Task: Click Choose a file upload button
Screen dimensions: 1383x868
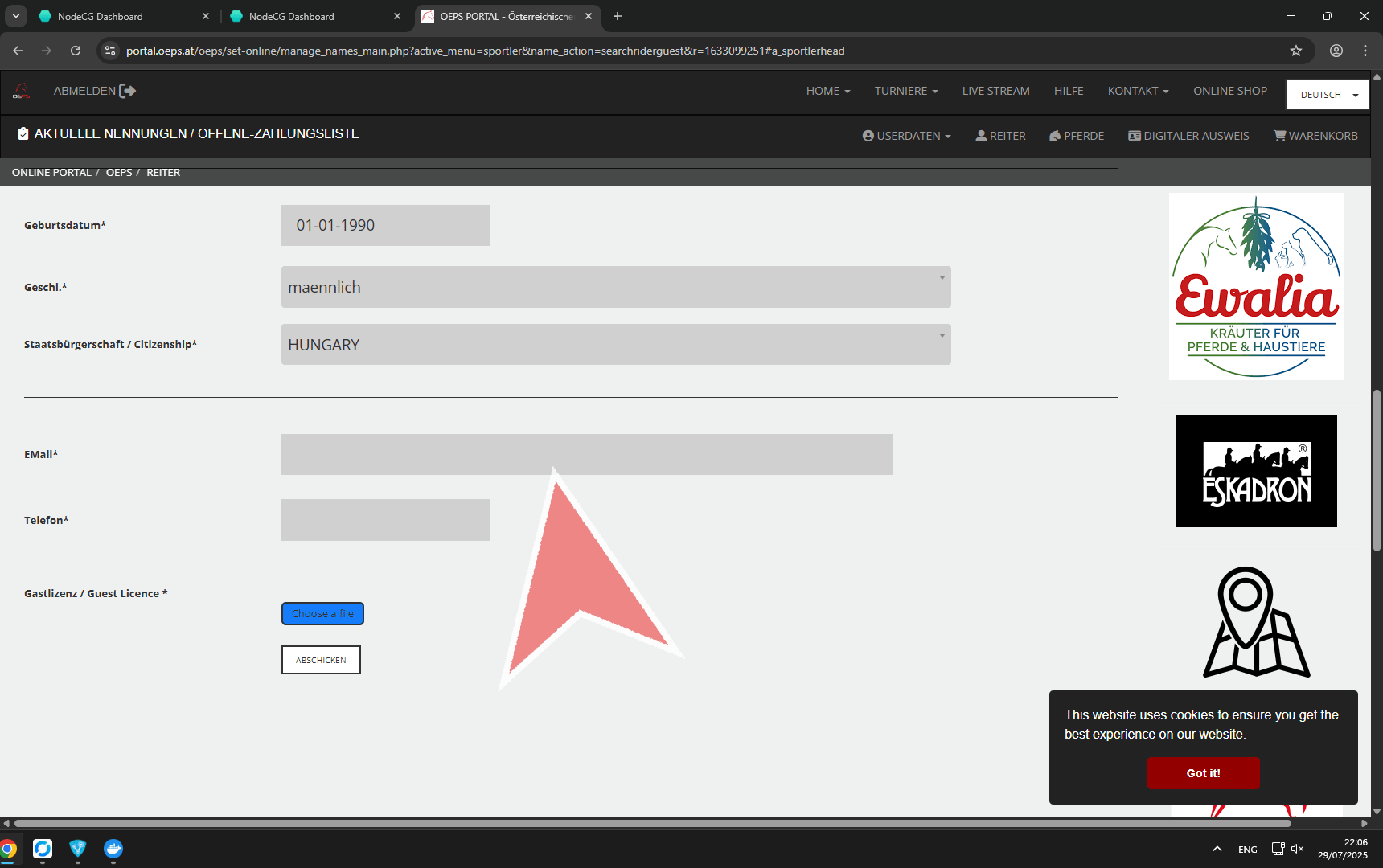Action: pyautogui.click(x=322, y=613)
